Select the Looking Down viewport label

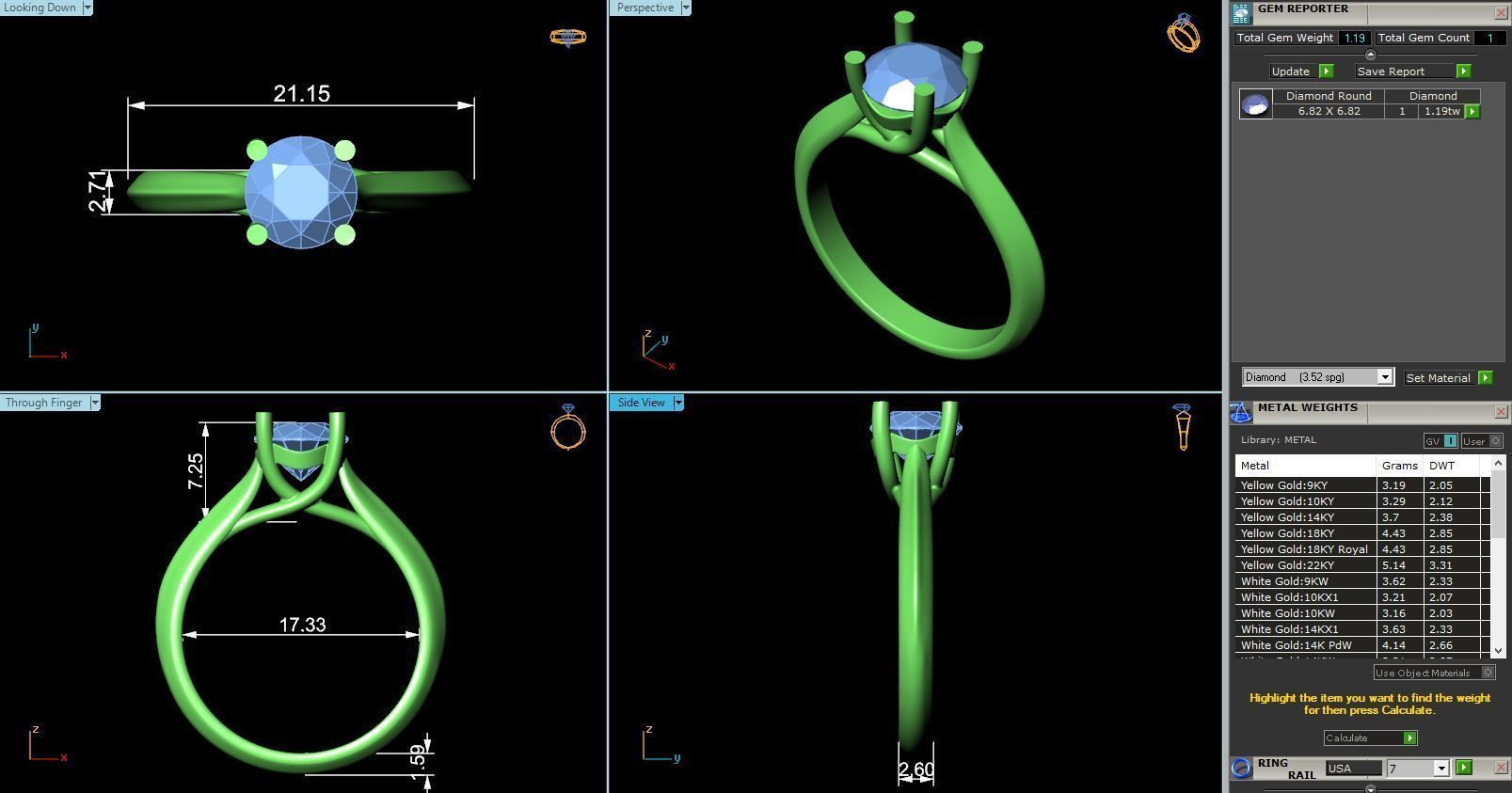click(x=40, y=8)
